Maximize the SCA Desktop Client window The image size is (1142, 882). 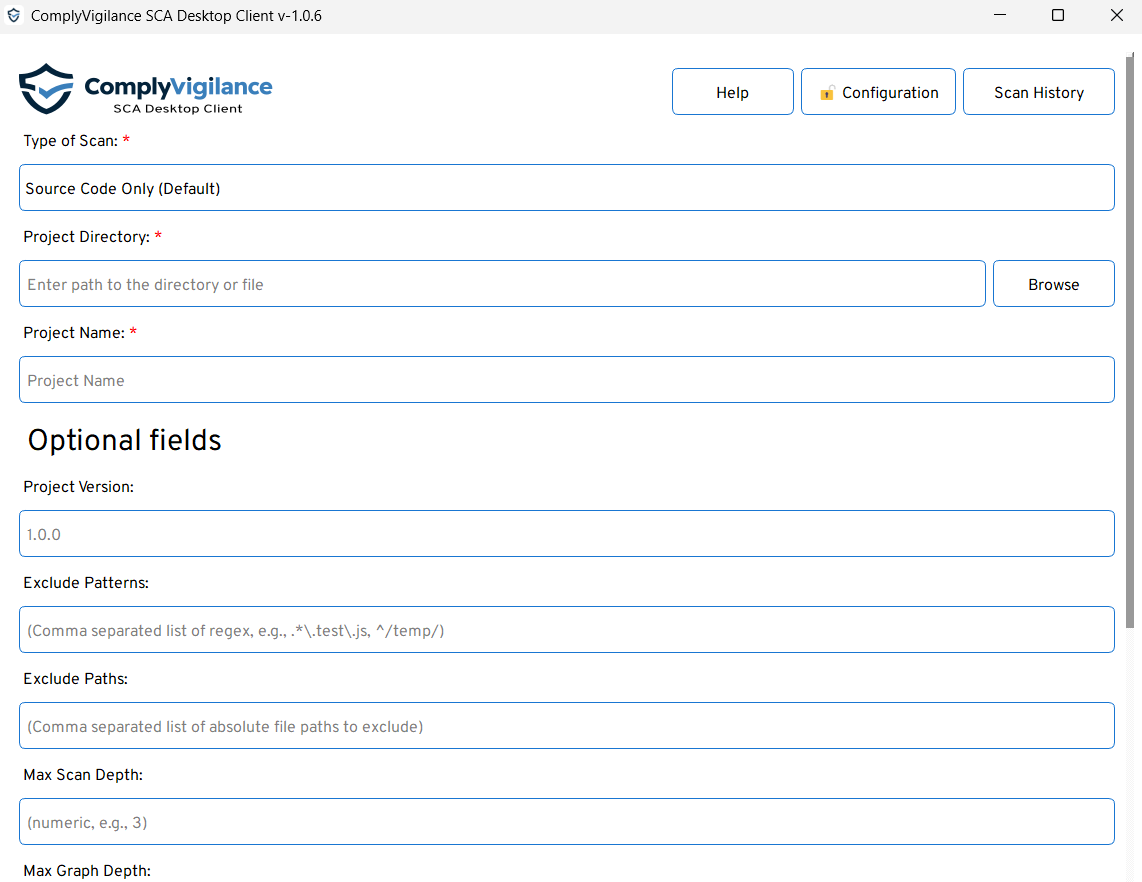click(x=1058, y=16)
